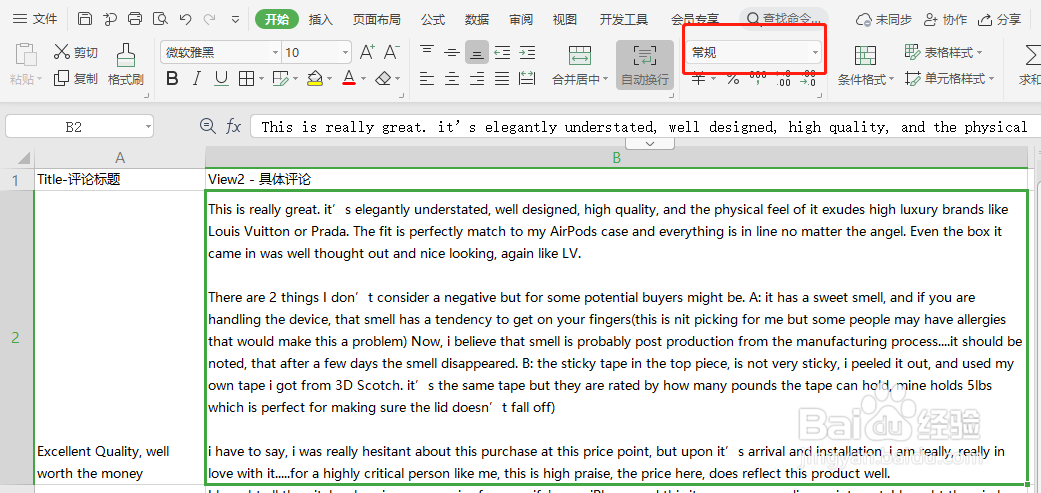Screen dimensions: 1041x493
Task: Increase font size with A+ icon
Action: click(x=366, y=52)
